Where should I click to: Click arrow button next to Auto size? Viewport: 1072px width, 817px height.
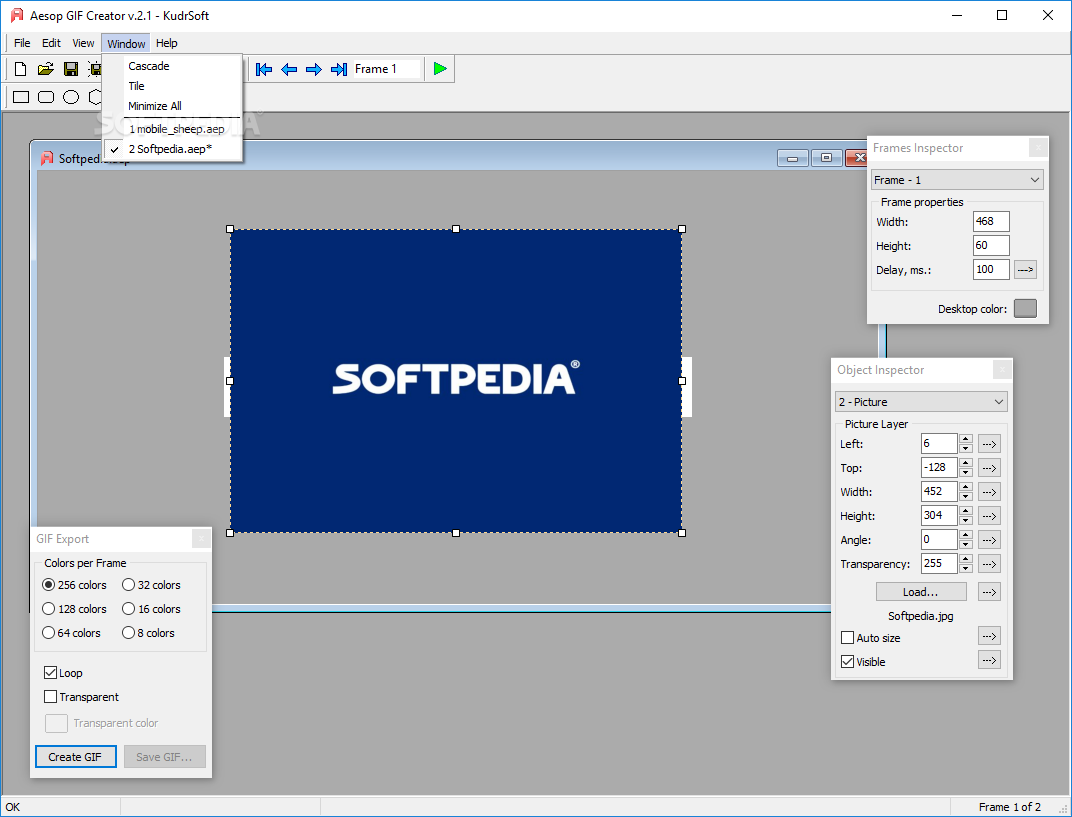[989, 636]
